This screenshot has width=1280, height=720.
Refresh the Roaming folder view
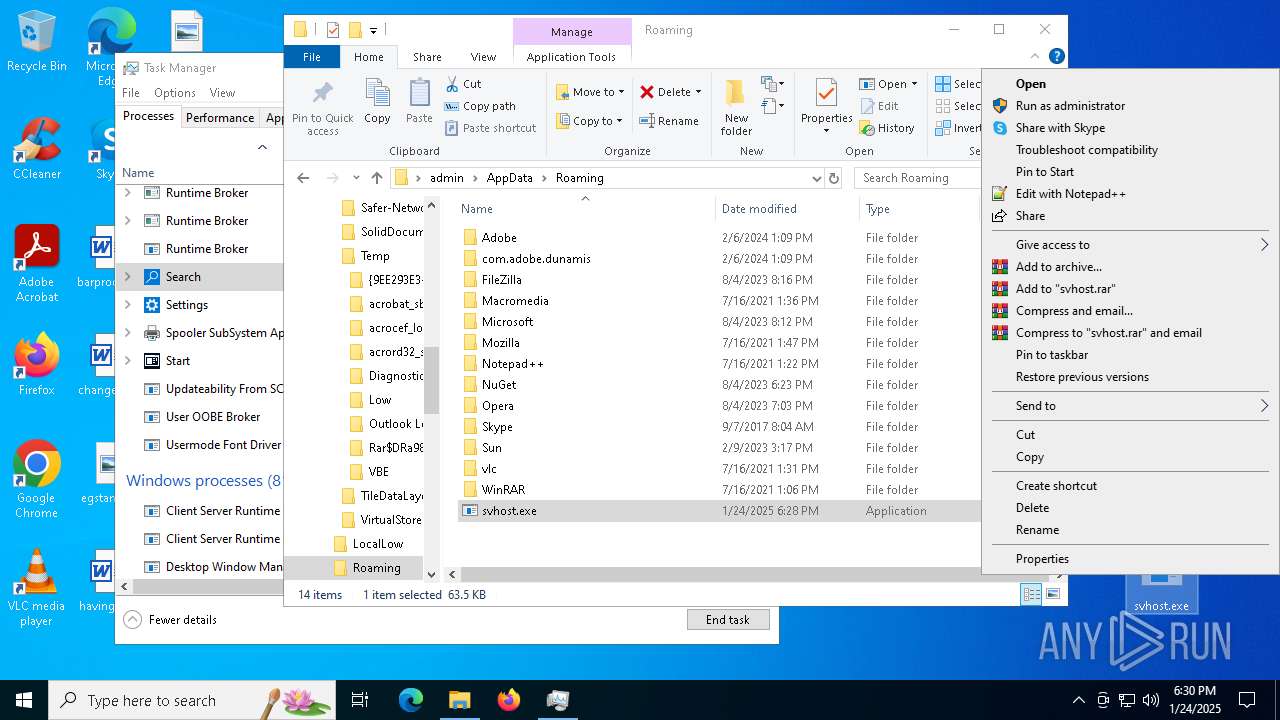[834, 178]
